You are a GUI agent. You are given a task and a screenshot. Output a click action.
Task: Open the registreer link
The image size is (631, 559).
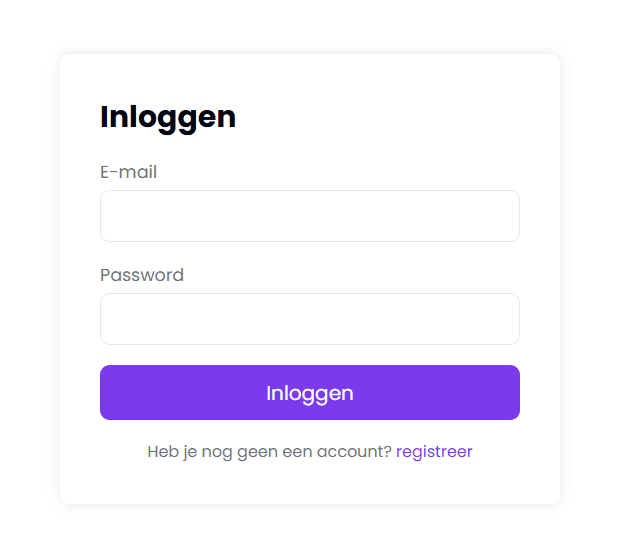click(x=434, y=451)
